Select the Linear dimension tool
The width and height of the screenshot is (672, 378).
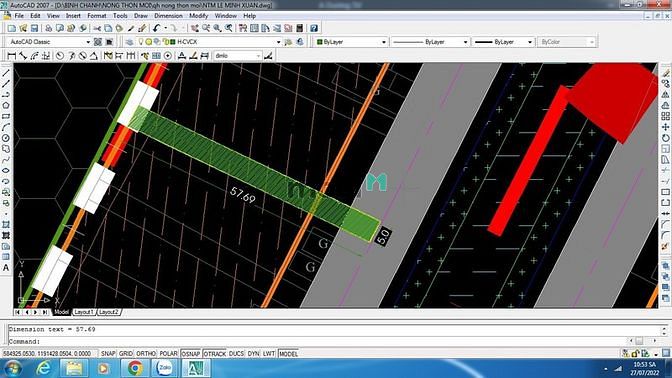click(12, 56)
